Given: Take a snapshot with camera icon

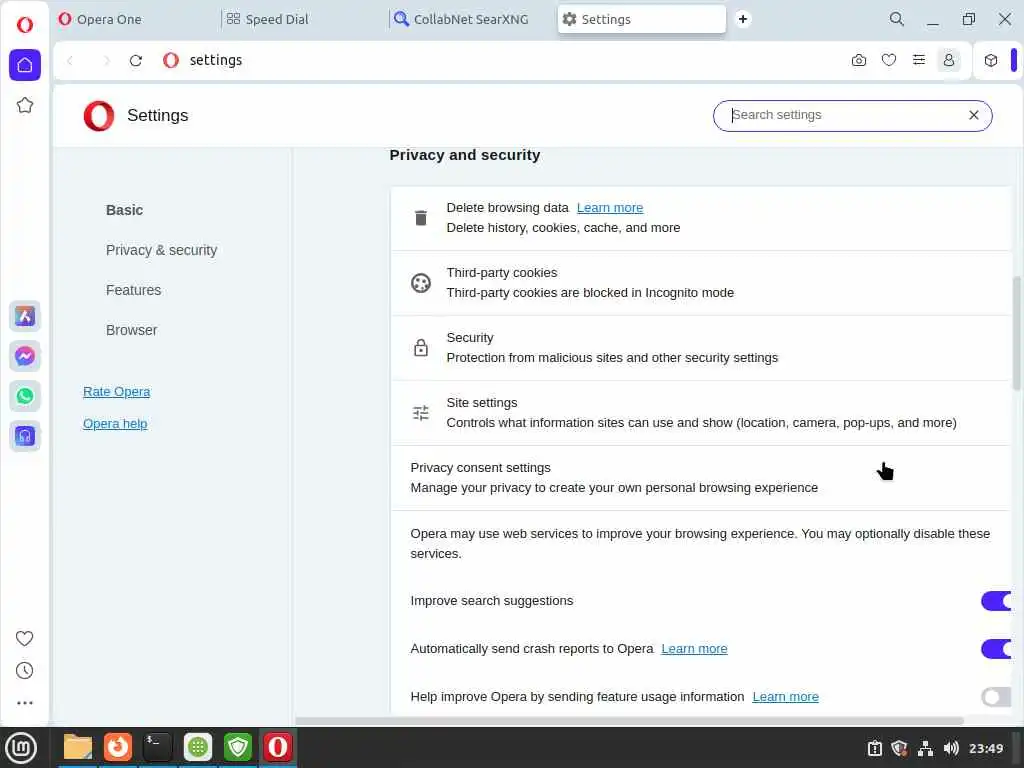Looking at the screenshot, I should click(859, 60).
